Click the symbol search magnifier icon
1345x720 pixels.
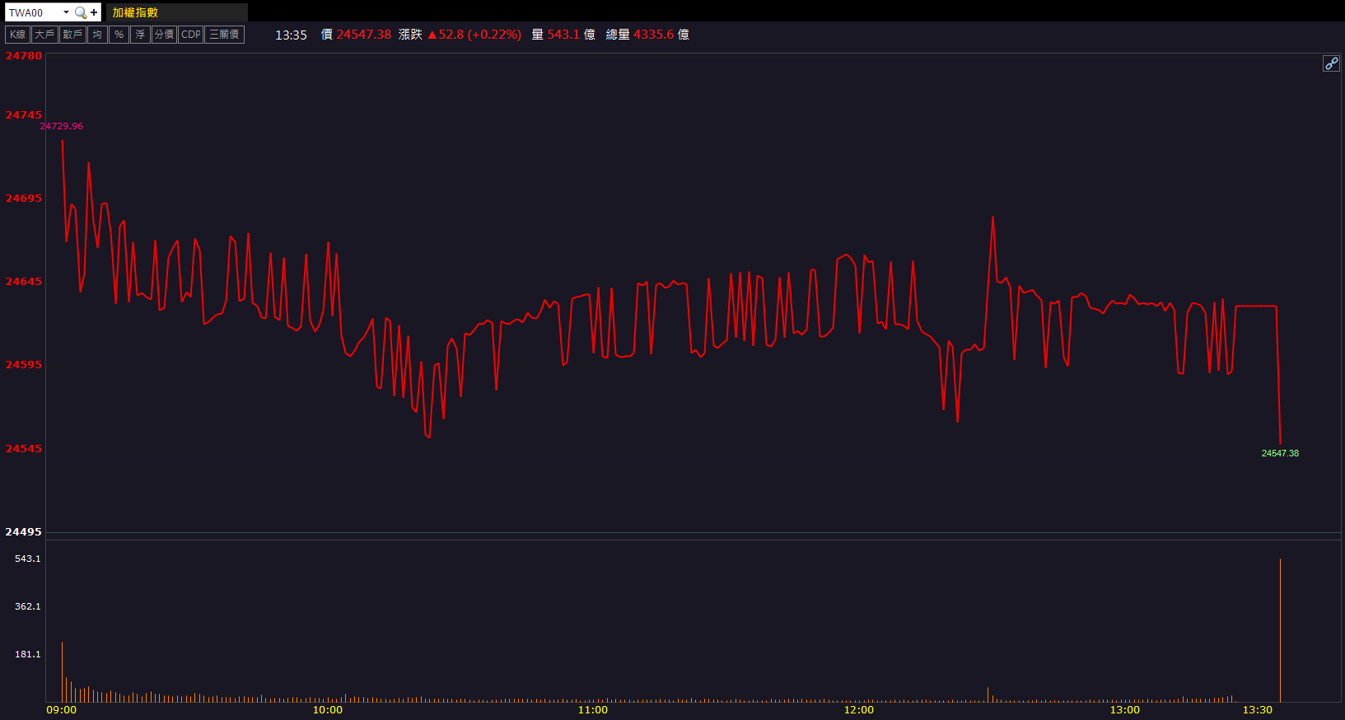(x=81, y=12)
